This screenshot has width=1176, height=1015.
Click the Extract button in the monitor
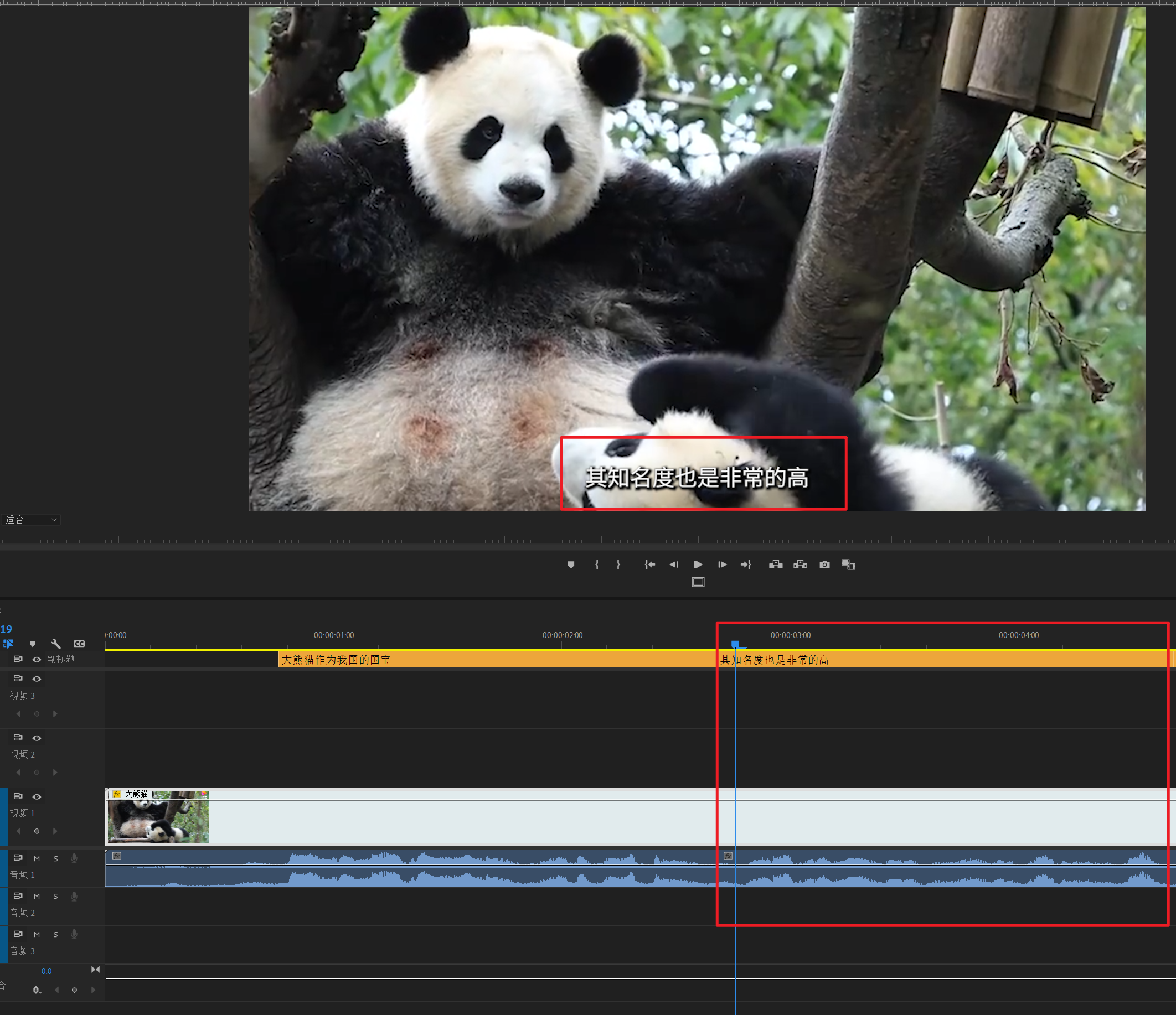[x=800, y=565]
